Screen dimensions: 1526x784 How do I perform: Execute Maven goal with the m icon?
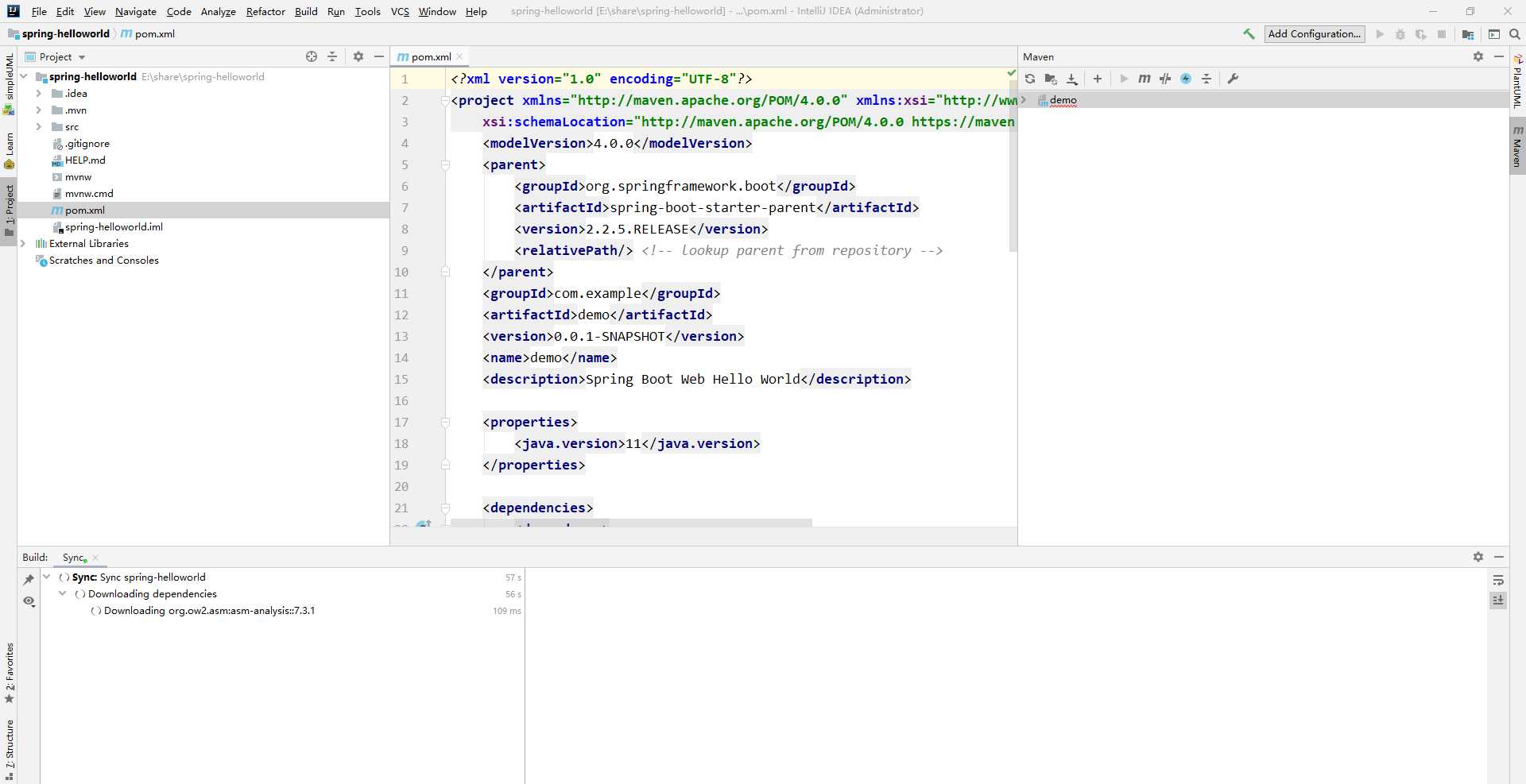coord(1144,79)
